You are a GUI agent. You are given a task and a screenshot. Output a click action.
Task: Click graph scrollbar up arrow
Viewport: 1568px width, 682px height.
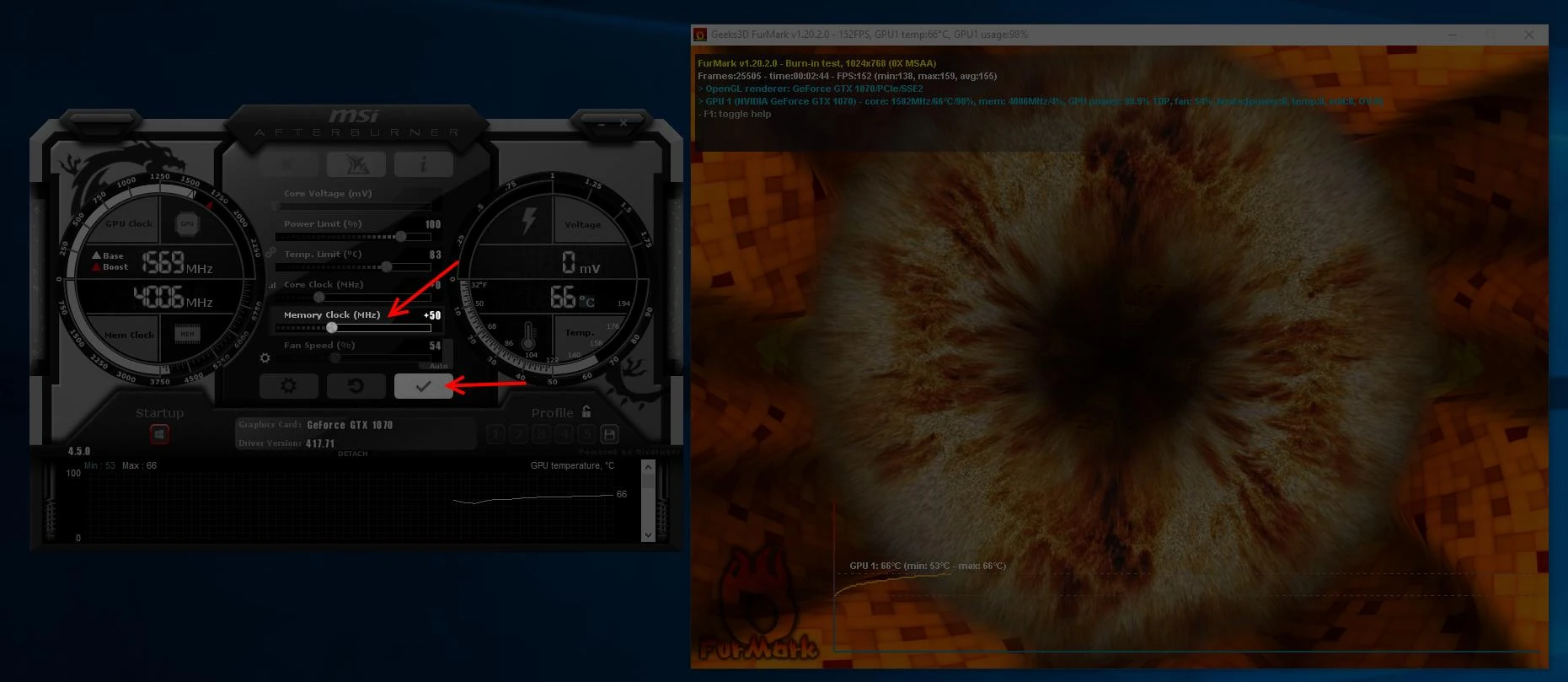click(648, 467)
